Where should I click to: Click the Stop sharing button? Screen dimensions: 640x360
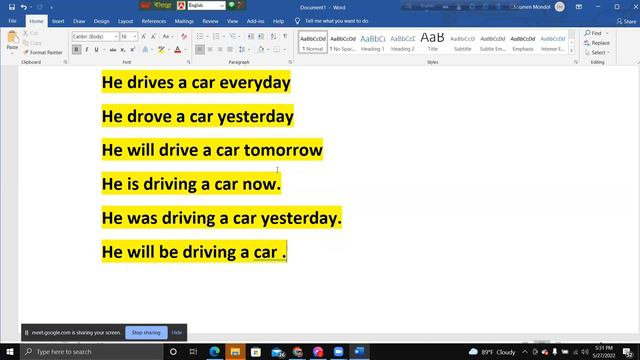(x=146, y=332)
